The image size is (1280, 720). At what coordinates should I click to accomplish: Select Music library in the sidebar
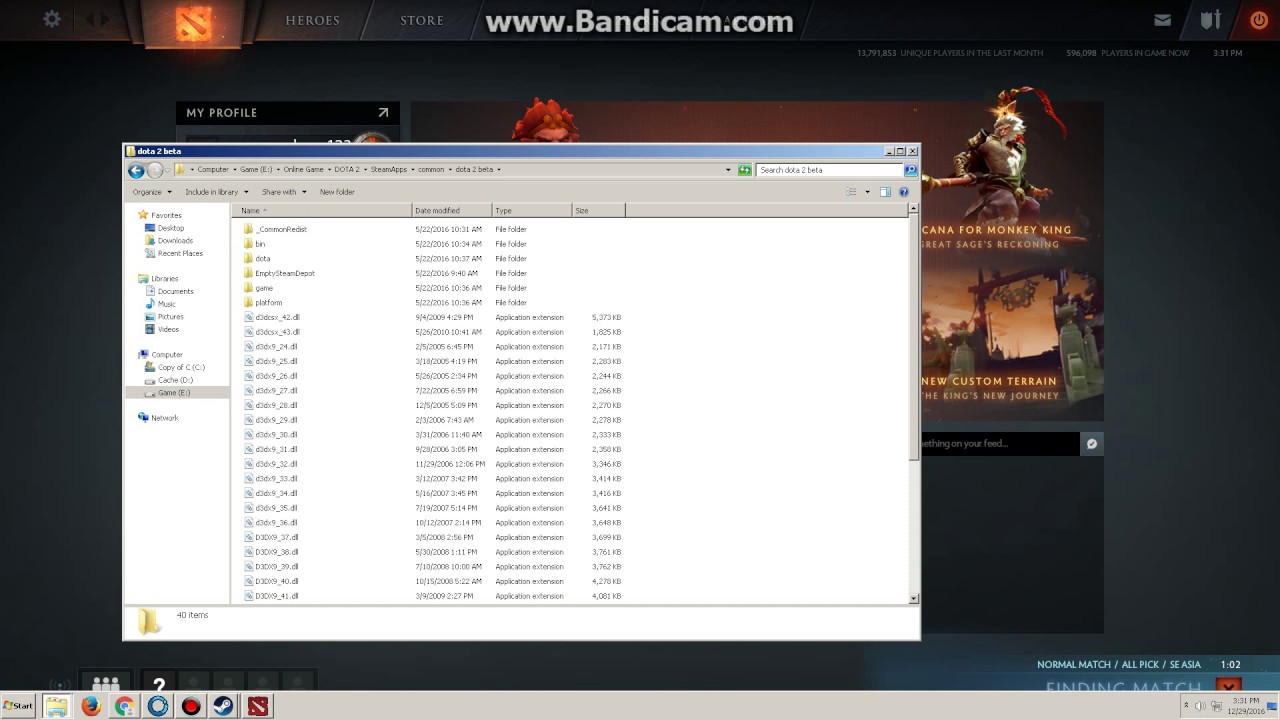click(x=166, y=304)
